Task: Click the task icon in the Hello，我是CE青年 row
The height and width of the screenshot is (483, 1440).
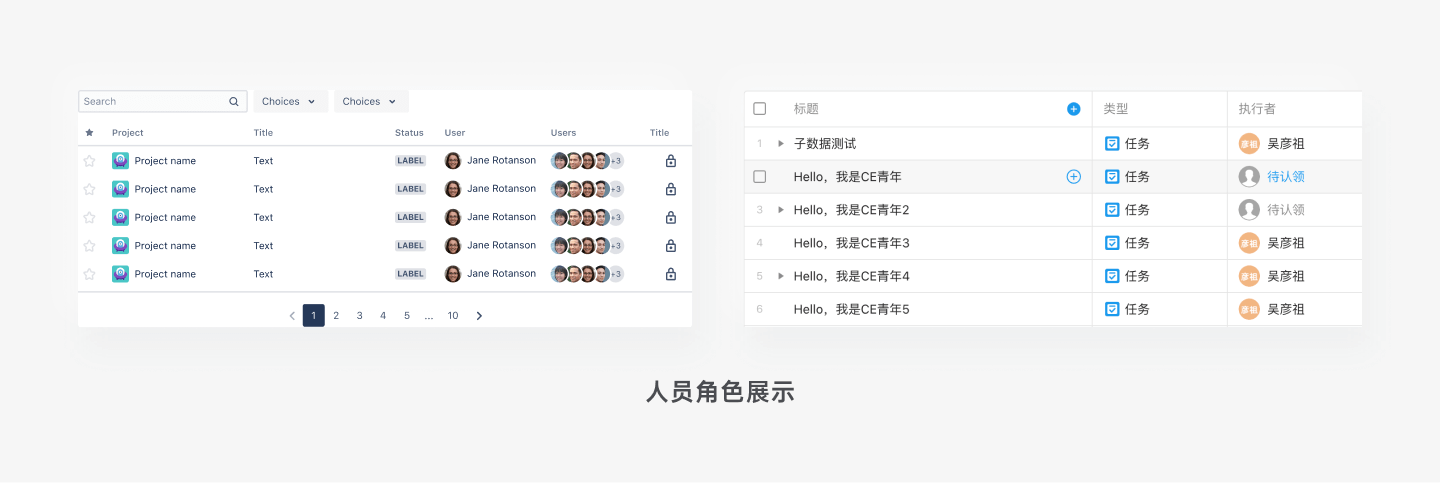Action: (x=1112, y=176)
